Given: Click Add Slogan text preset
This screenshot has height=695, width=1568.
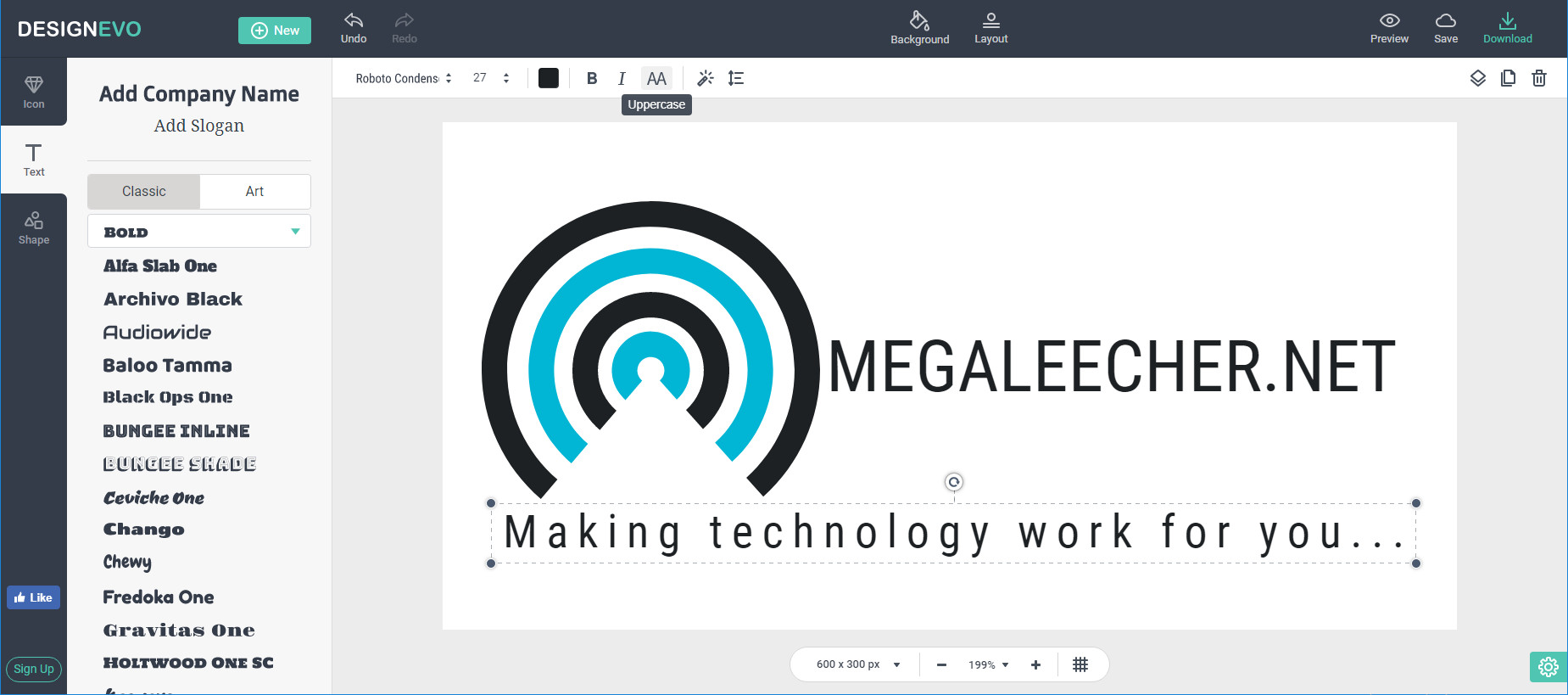Looking at the screenshot, I should point(199,126).
